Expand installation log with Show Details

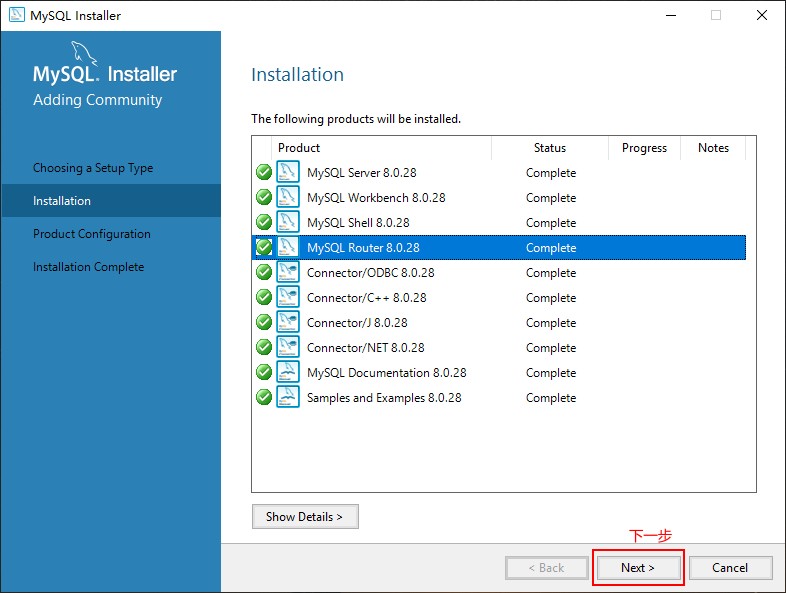tap(305, 516)
